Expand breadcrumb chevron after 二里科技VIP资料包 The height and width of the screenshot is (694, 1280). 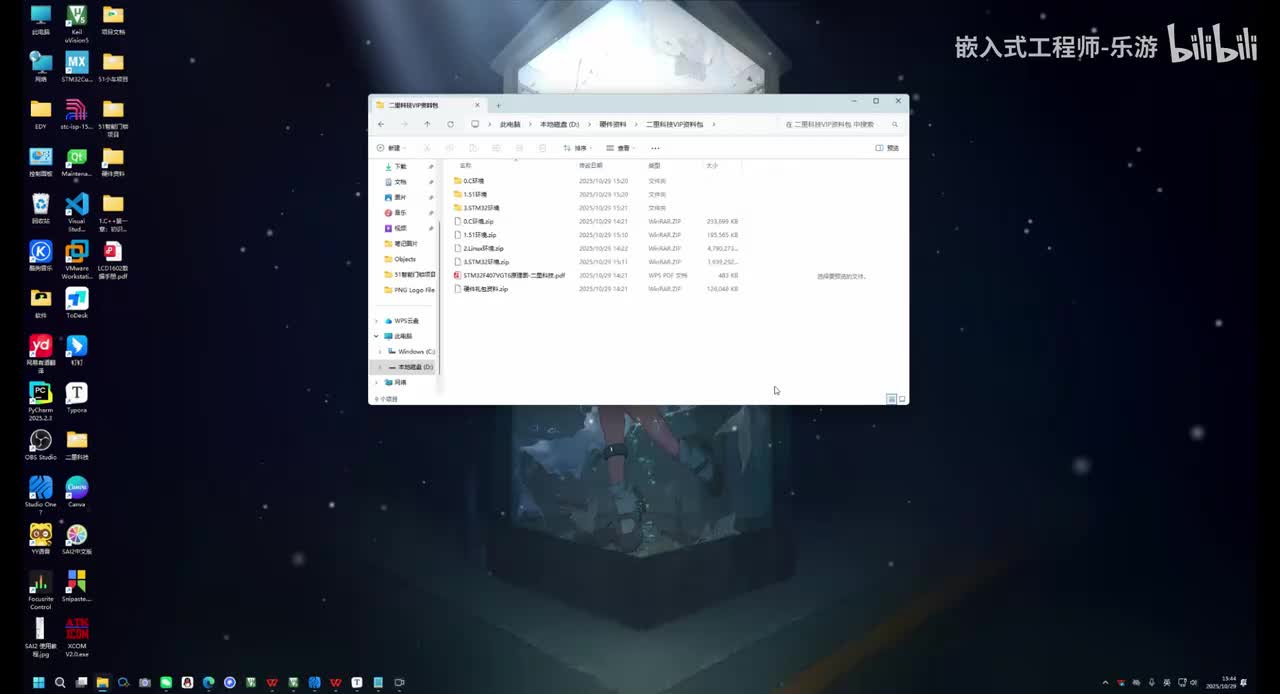pyautogui.click(x=713, y=124)
